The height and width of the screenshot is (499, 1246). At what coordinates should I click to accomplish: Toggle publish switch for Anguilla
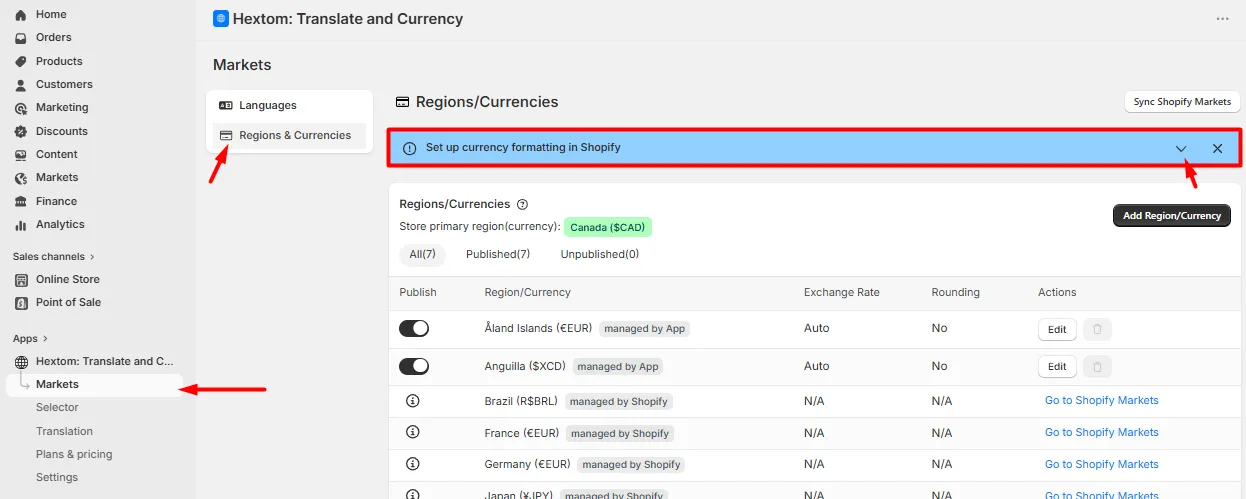414,367
